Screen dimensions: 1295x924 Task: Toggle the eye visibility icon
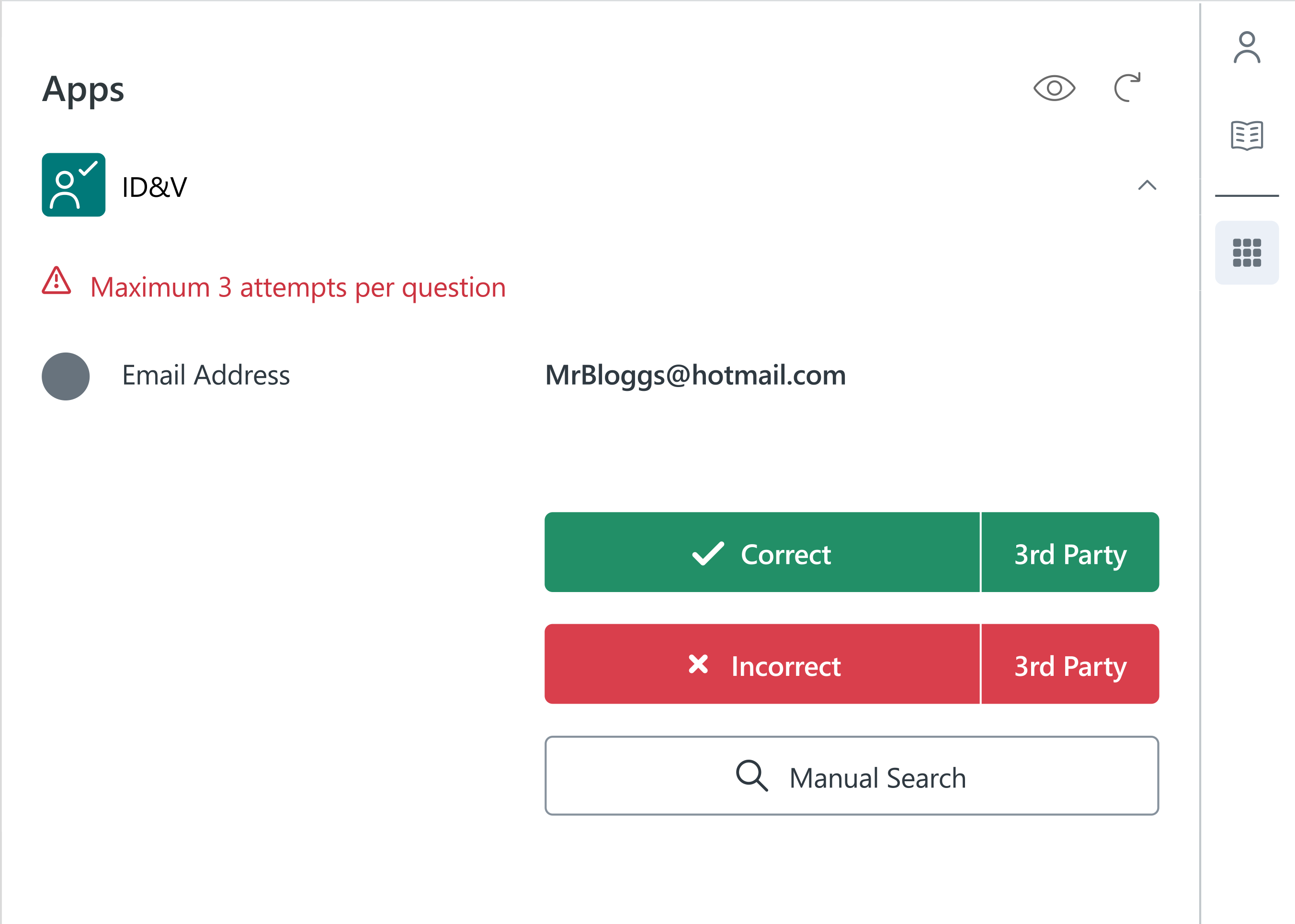coord(1054,88)
